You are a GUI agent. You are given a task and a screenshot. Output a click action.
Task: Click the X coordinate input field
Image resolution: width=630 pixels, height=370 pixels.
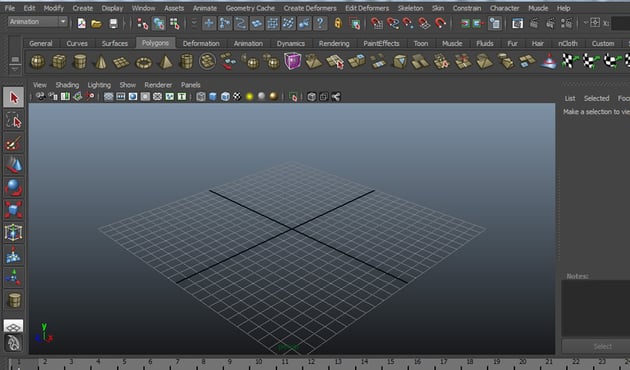(620, 23)
